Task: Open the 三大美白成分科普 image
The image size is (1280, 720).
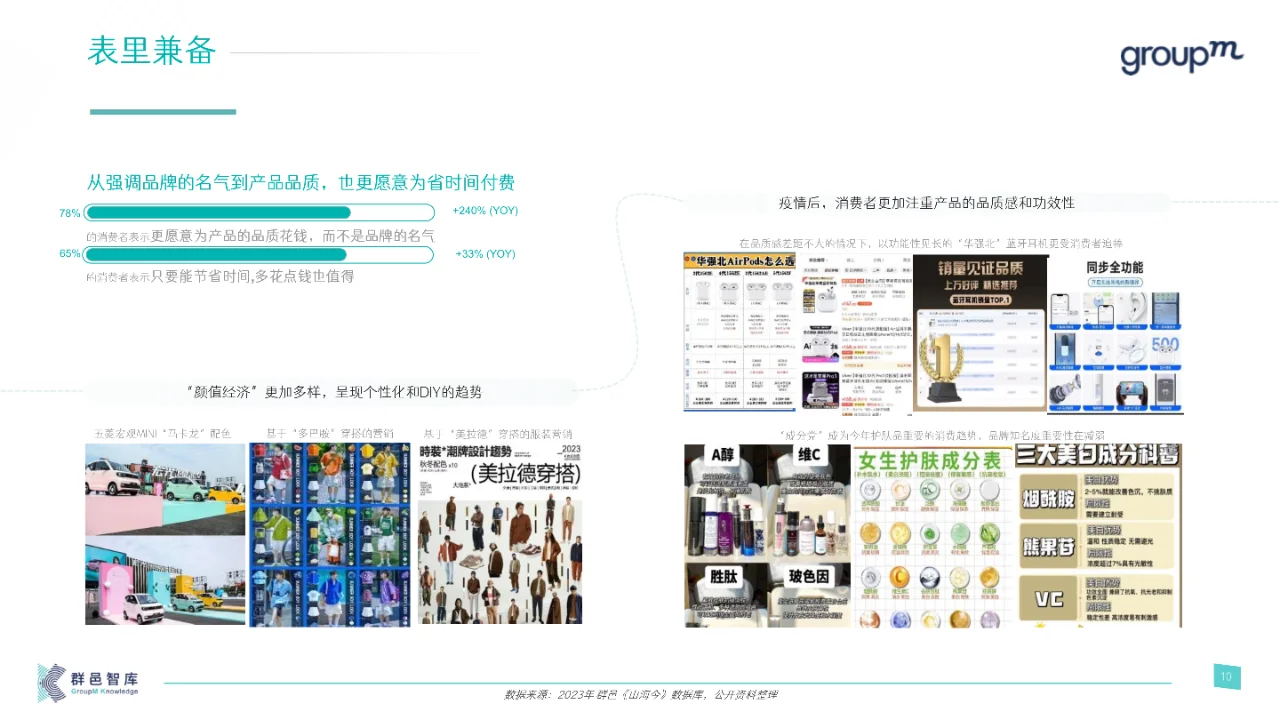Action: click(x=1098, y=535)
